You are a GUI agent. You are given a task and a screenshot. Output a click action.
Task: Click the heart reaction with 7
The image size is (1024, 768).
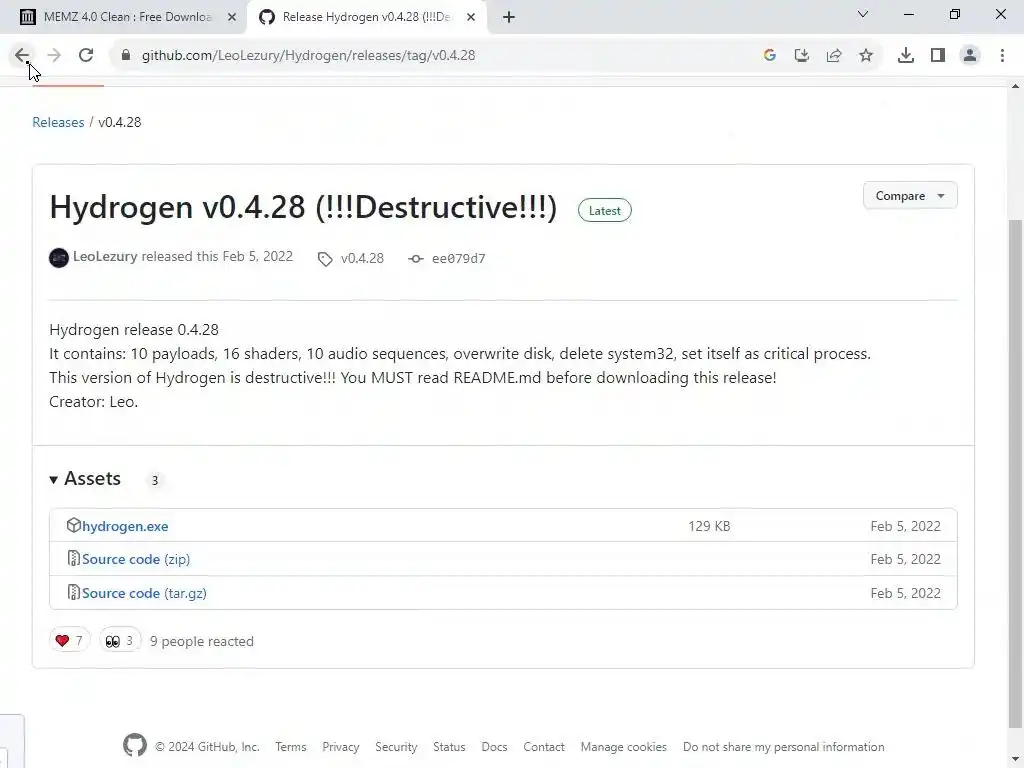(69, 641)
